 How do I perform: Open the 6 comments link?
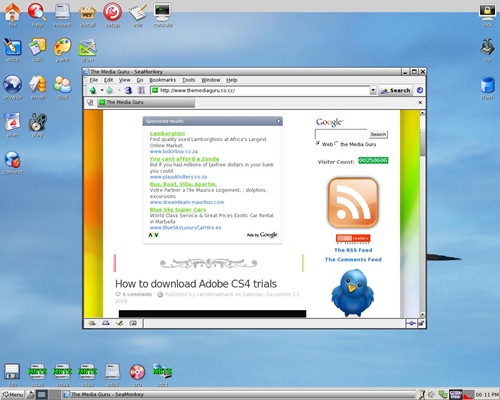[x=137, y=294]
